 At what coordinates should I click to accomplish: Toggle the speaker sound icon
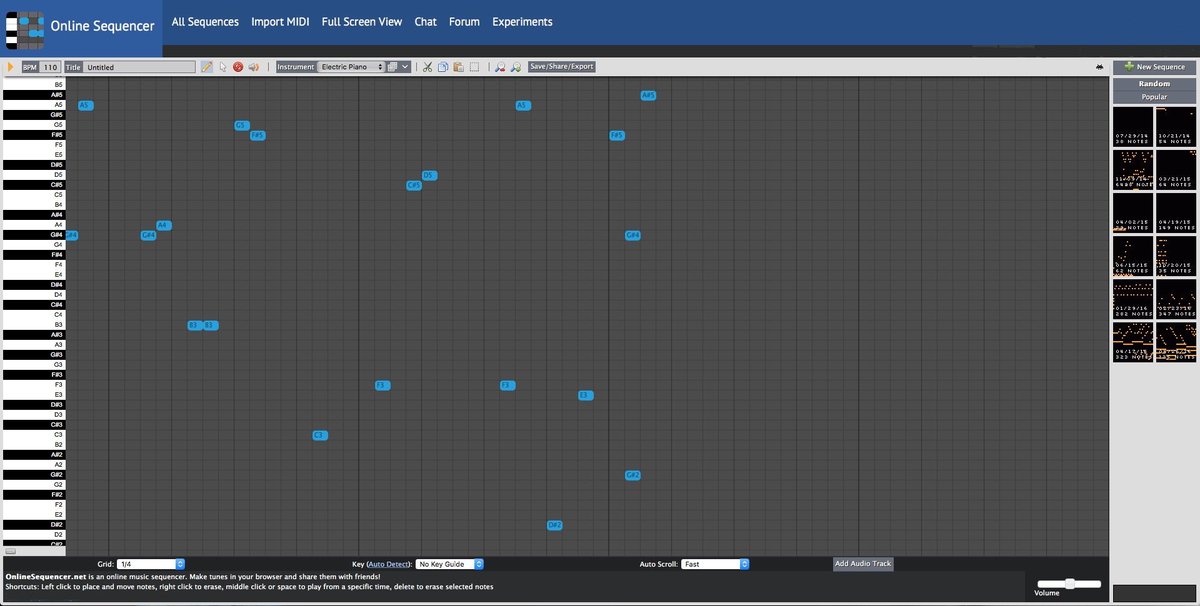coord(254,67)
